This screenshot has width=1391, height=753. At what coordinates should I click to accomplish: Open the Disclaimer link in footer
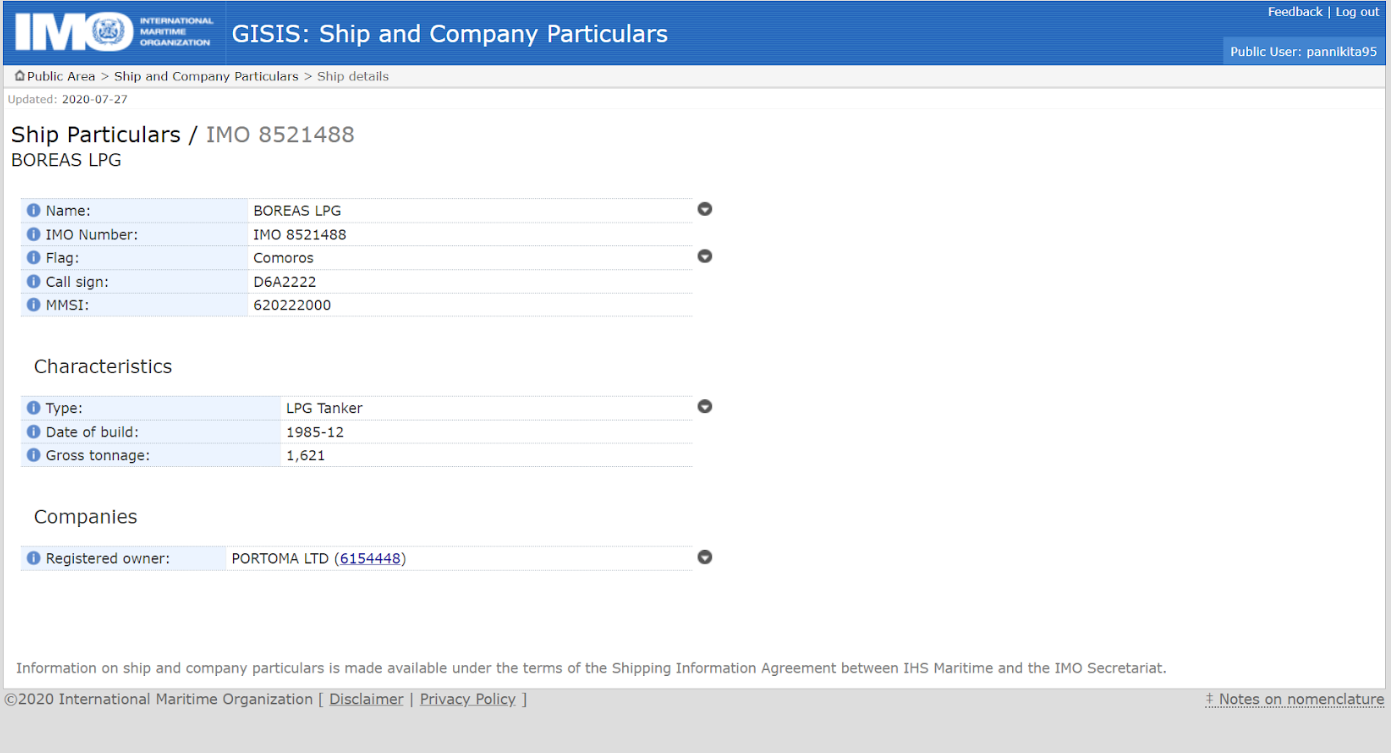tap(366, 699)
